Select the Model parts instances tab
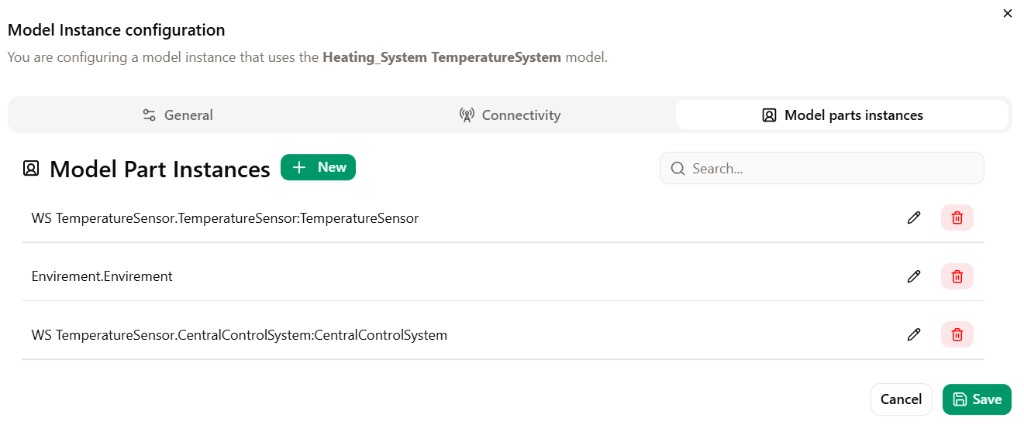This screenshot has height=428, width=1024. [842, 115]
